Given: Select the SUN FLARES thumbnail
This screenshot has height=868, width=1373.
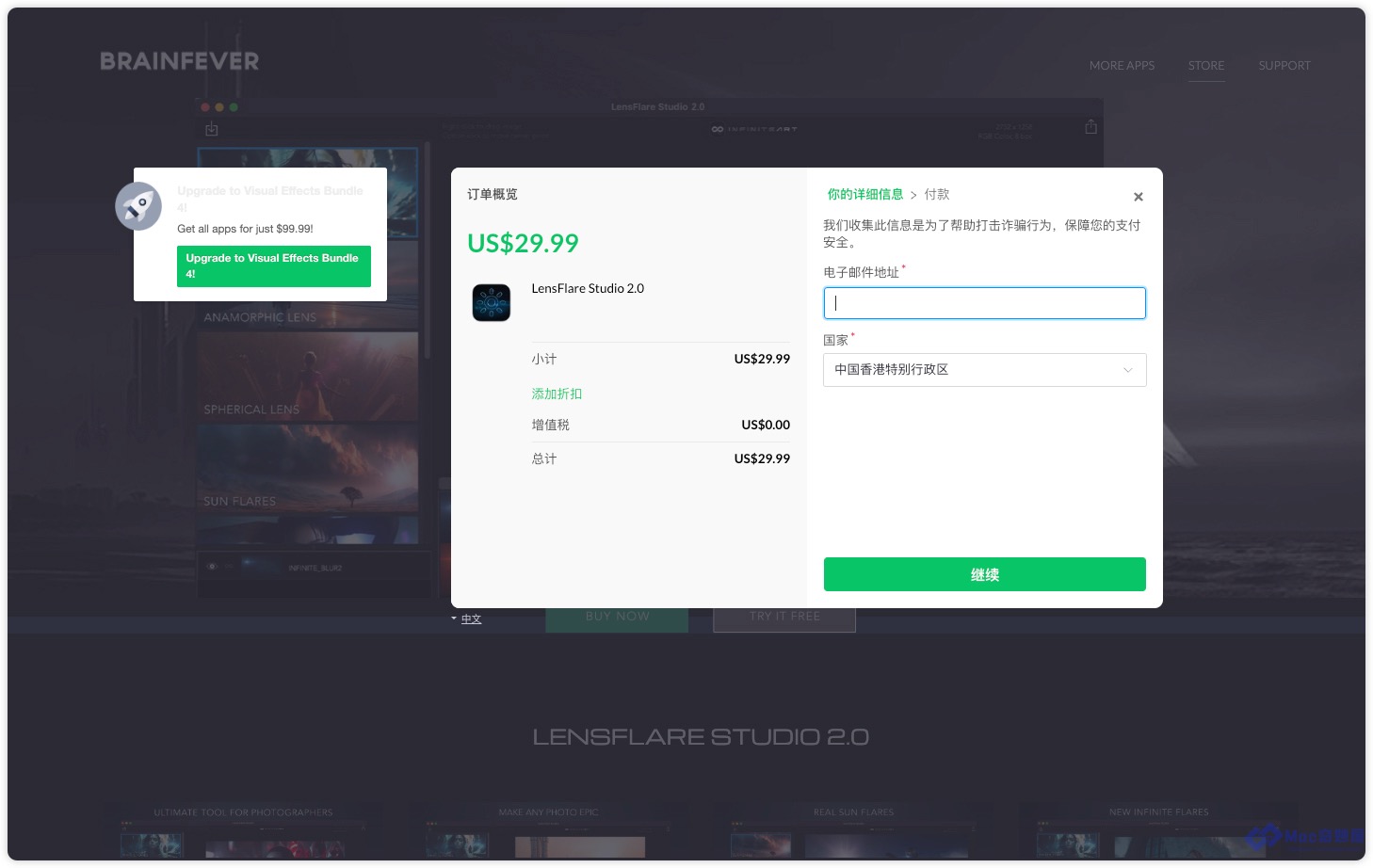Looking at the screenshot, I should [308, 468].
